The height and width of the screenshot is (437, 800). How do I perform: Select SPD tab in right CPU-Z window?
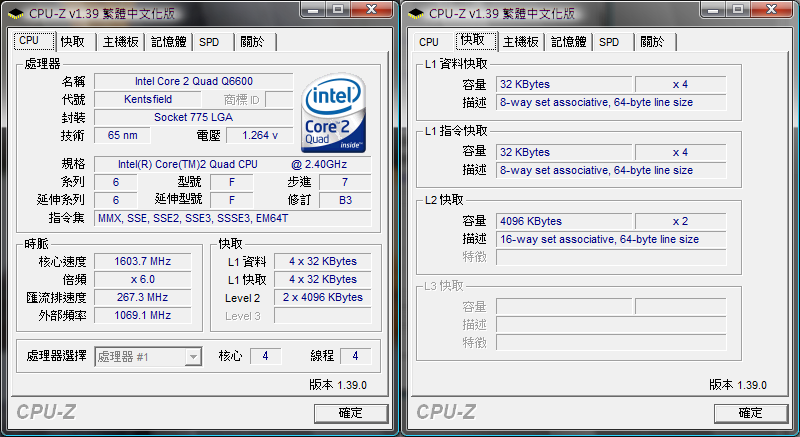(x=613, y=42)
